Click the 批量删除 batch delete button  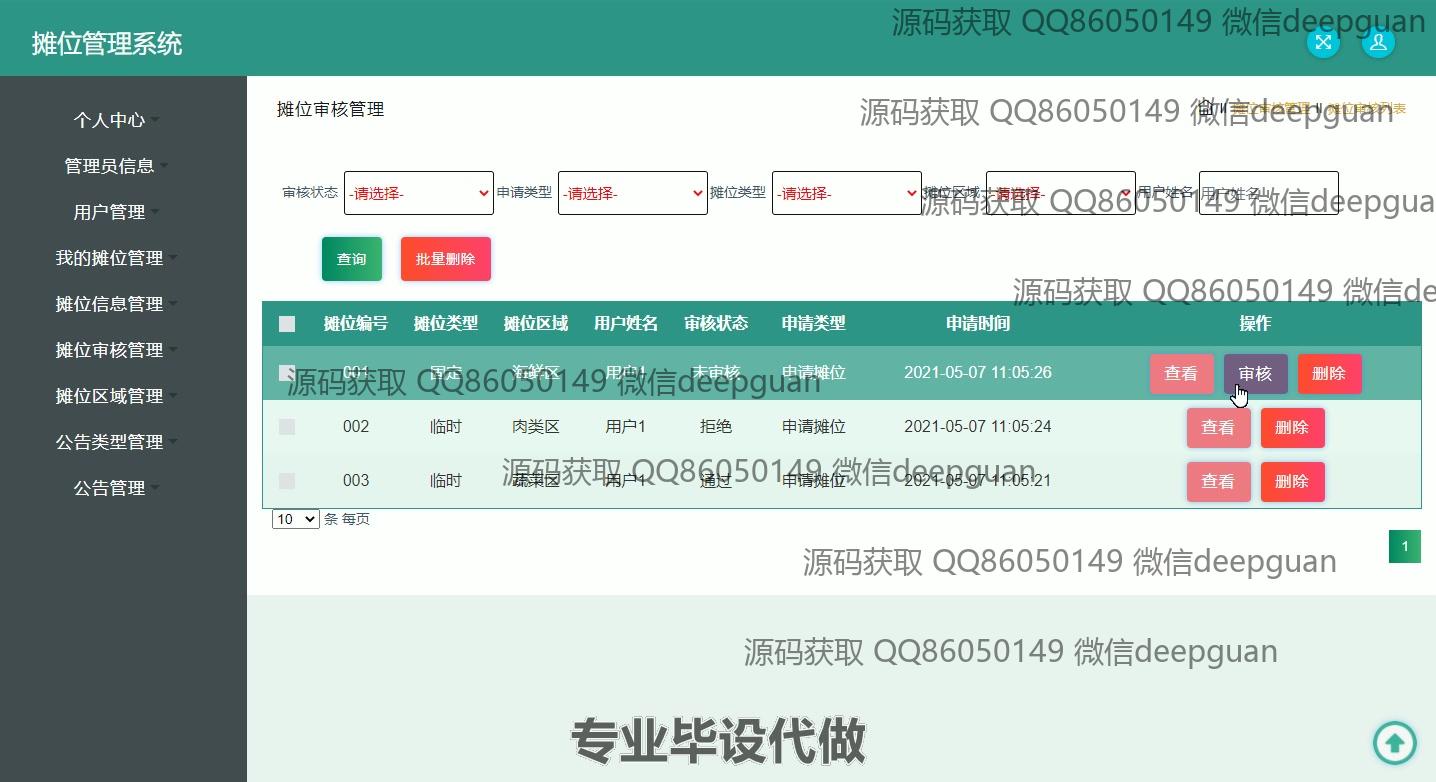[x=445, y=259]
